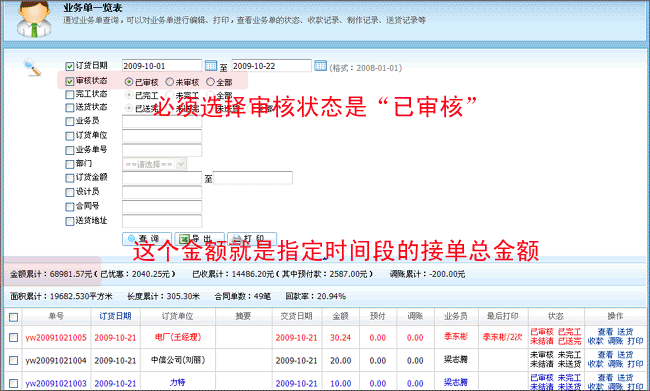Check the row for yw20091021003

[13, 383]
